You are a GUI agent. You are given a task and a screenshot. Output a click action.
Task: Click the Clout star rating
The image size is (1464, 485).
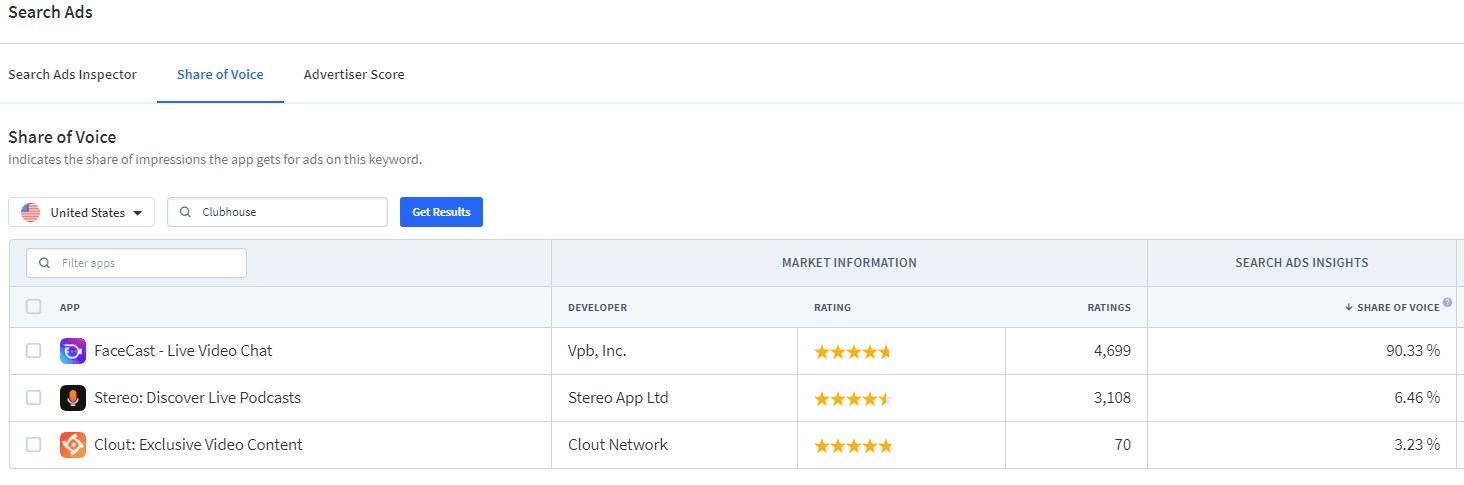(852, 446)
